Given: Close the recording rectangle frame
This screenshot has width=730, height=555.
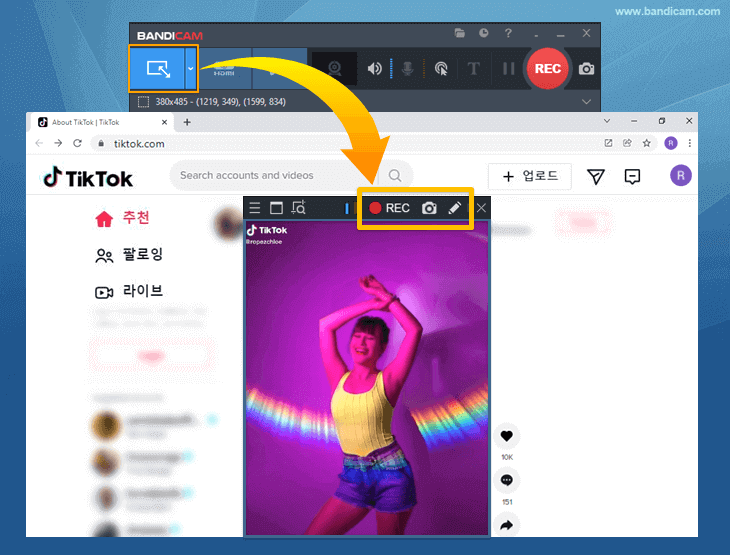Looking at the screenshot, I should tap(481, 208).
